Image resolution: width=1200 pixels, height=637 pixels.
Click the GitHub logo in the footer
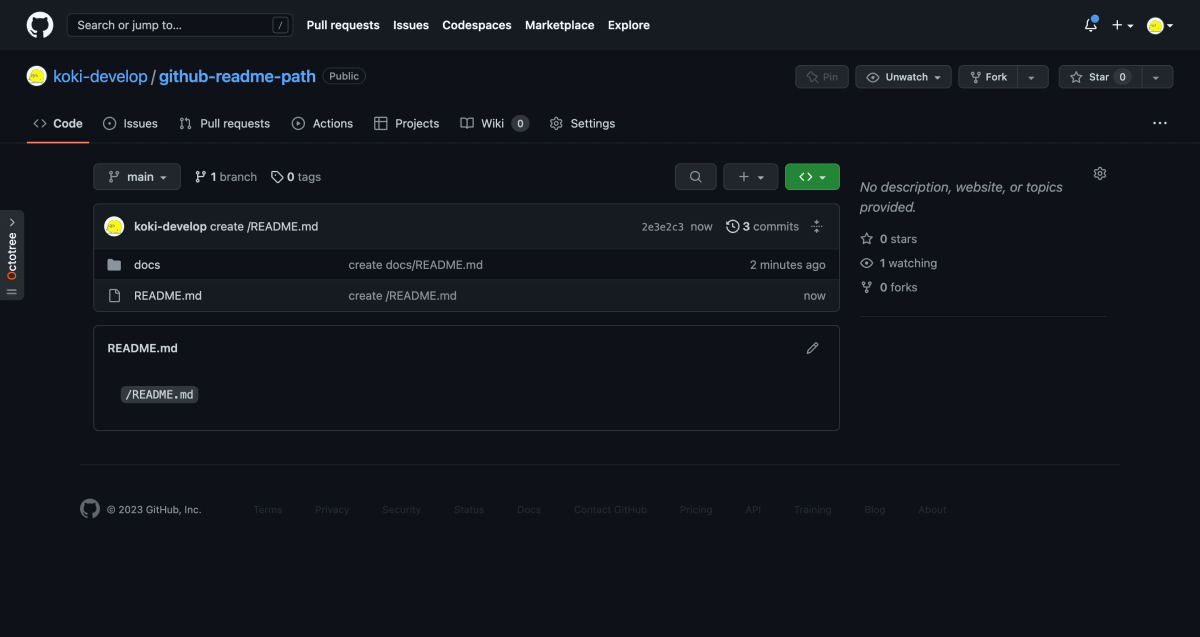[x=90, y=509]
